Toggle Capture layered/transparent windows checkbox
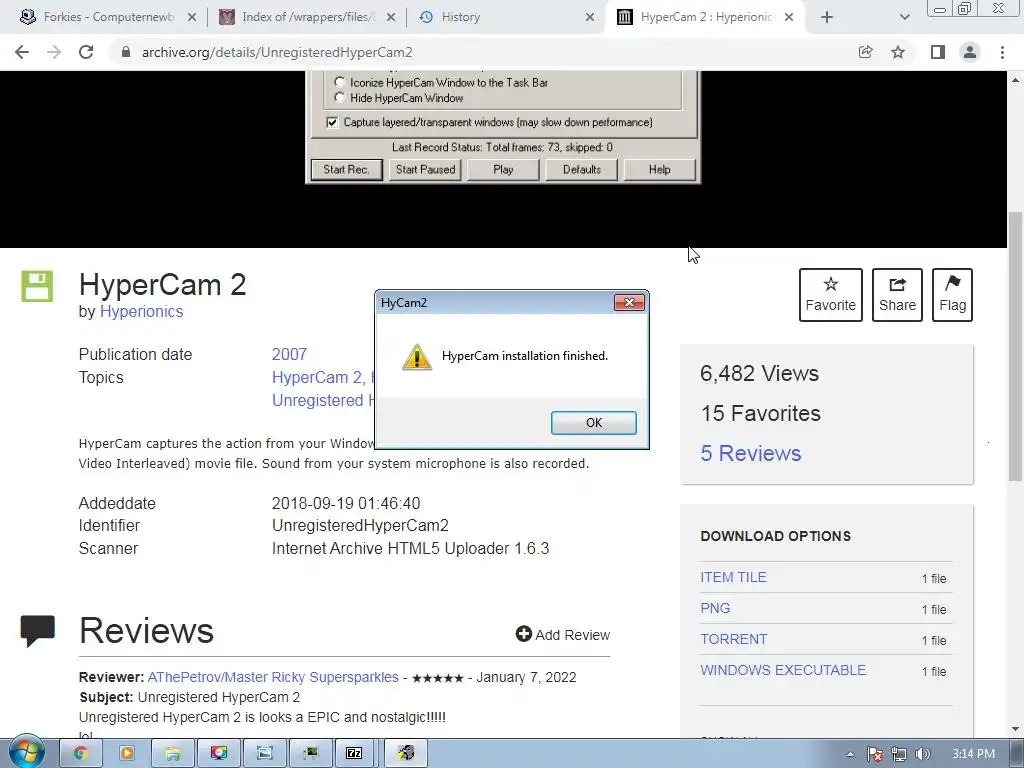Viewport: 1024px width, 768px height. (332, 122)
